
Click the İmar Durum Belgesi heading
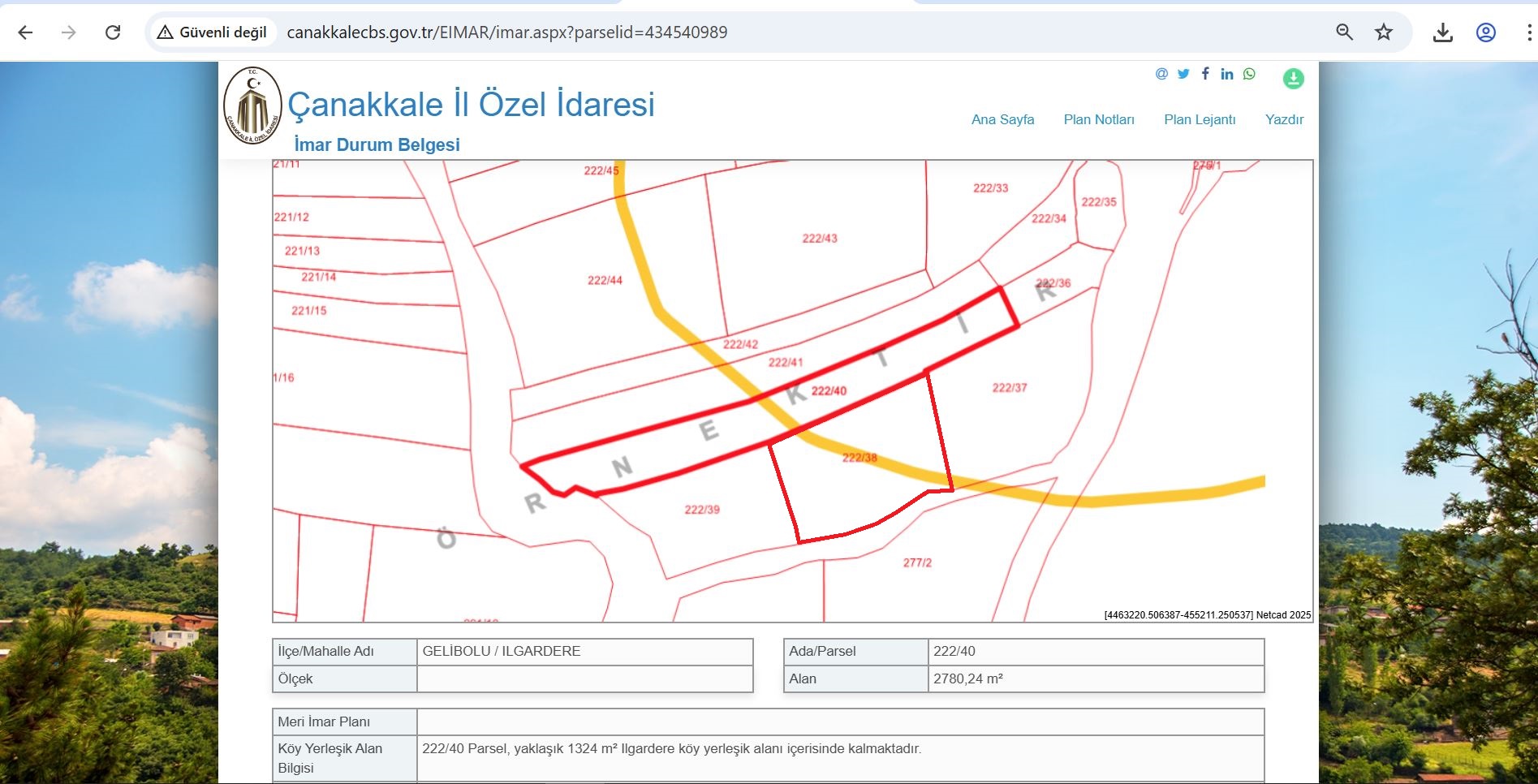tap(377, 144)
